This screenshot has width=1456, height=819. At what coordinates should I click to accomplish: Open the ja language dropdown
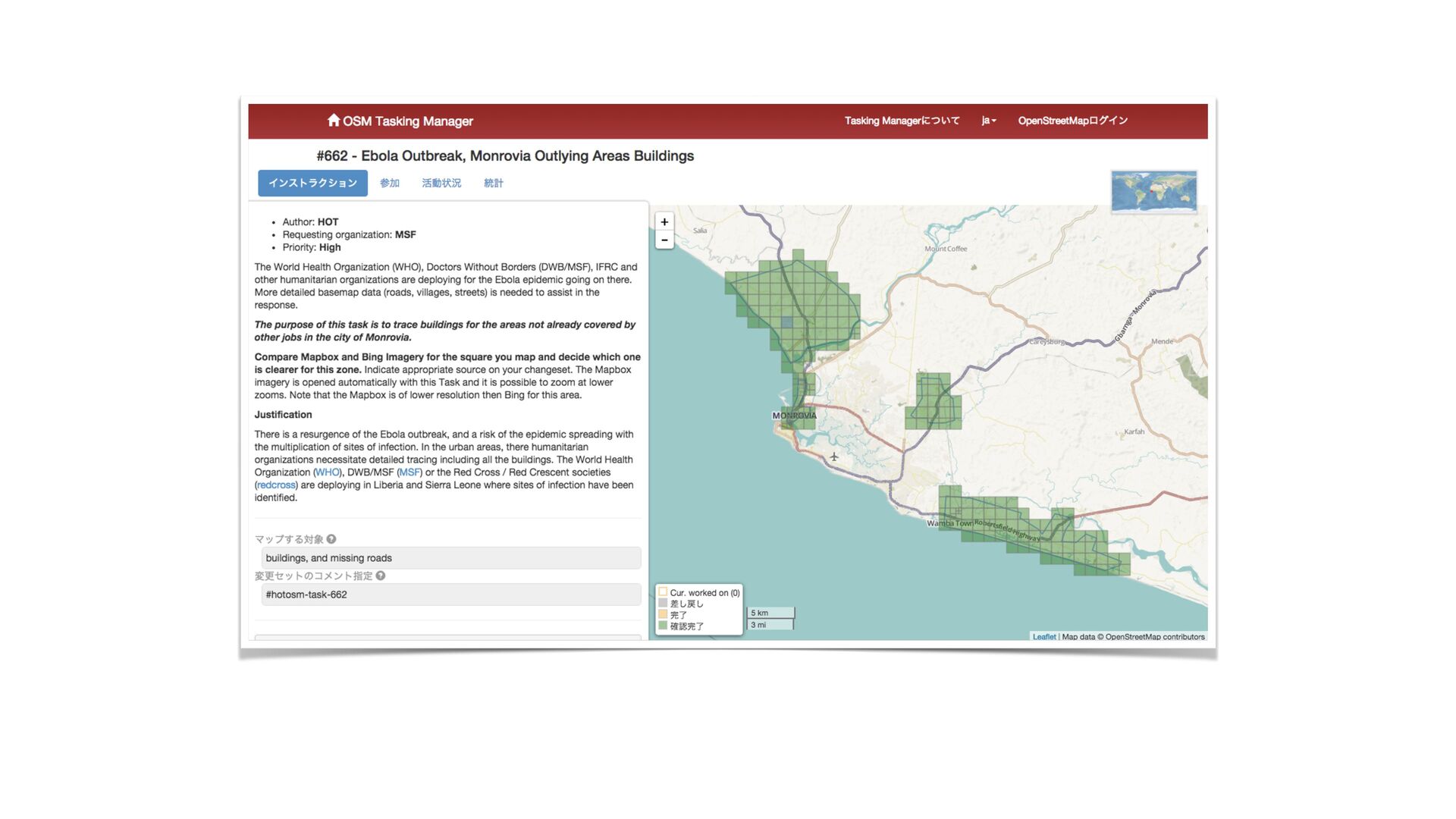[988, 121]
